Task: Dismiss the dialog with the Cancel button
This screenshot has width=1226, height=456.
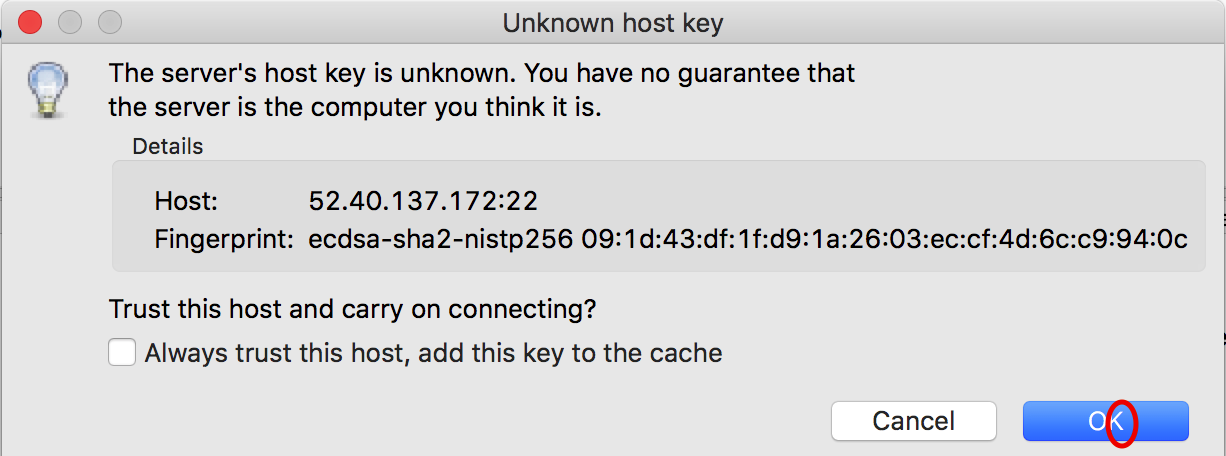Action: 913,421
